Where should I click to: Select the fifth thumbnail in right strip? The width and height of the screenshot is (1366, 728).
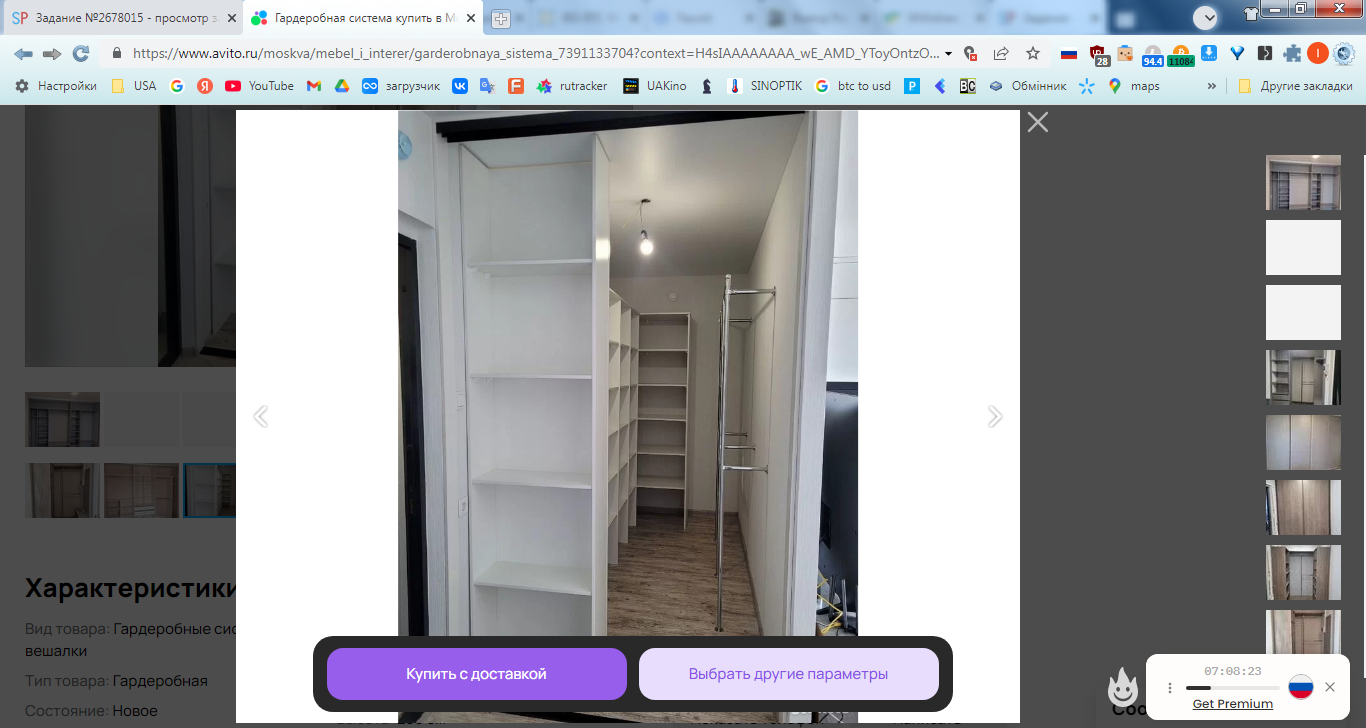(1303, 442)
